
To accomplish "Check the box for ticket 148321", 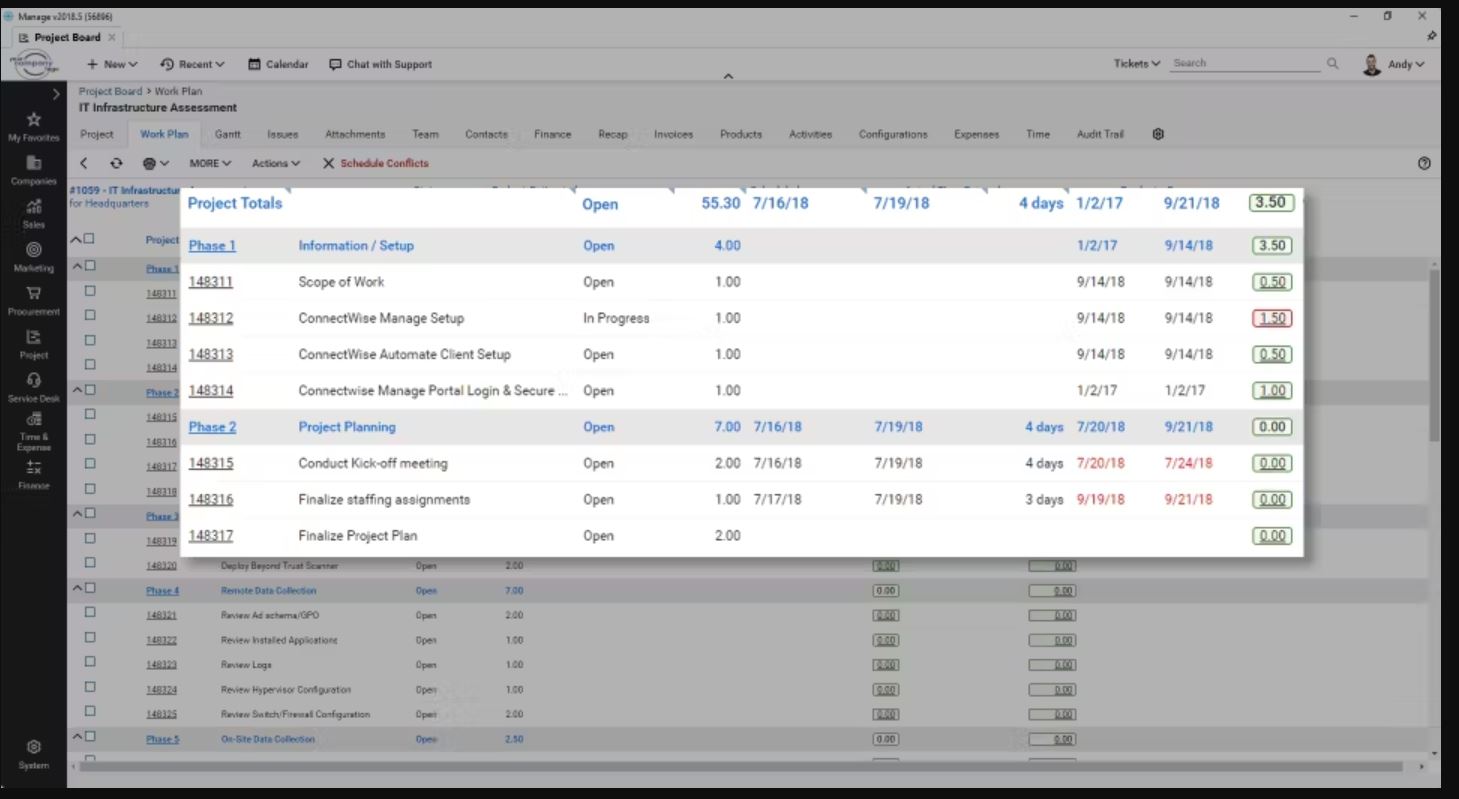I will pos(90,613).
